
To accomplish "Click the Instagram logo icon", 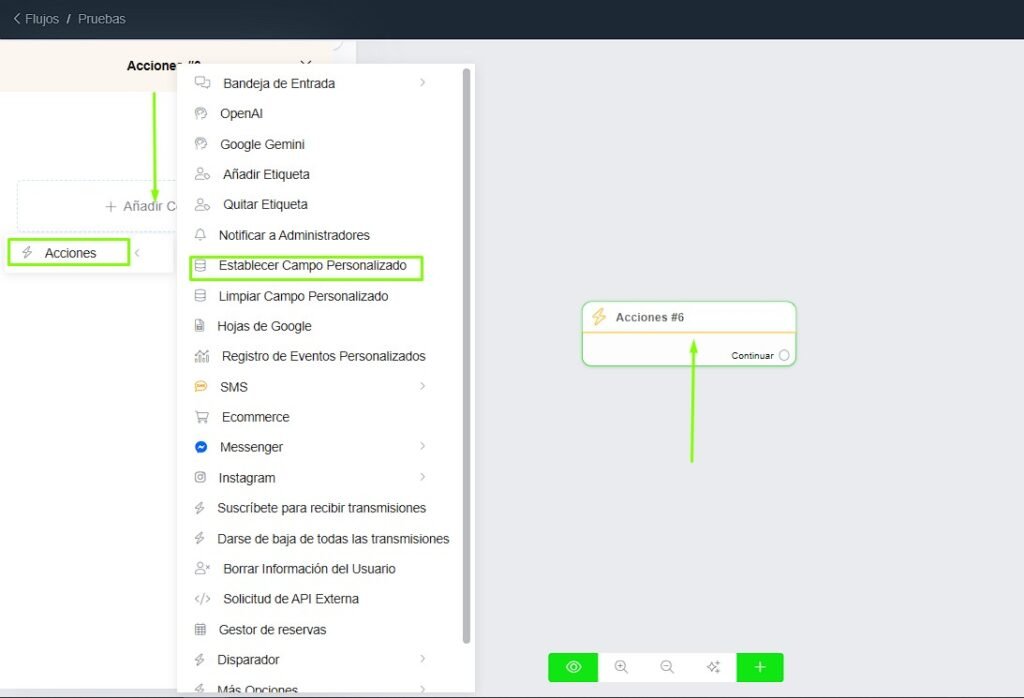I will pyautogui.click(x=201, y=478).
